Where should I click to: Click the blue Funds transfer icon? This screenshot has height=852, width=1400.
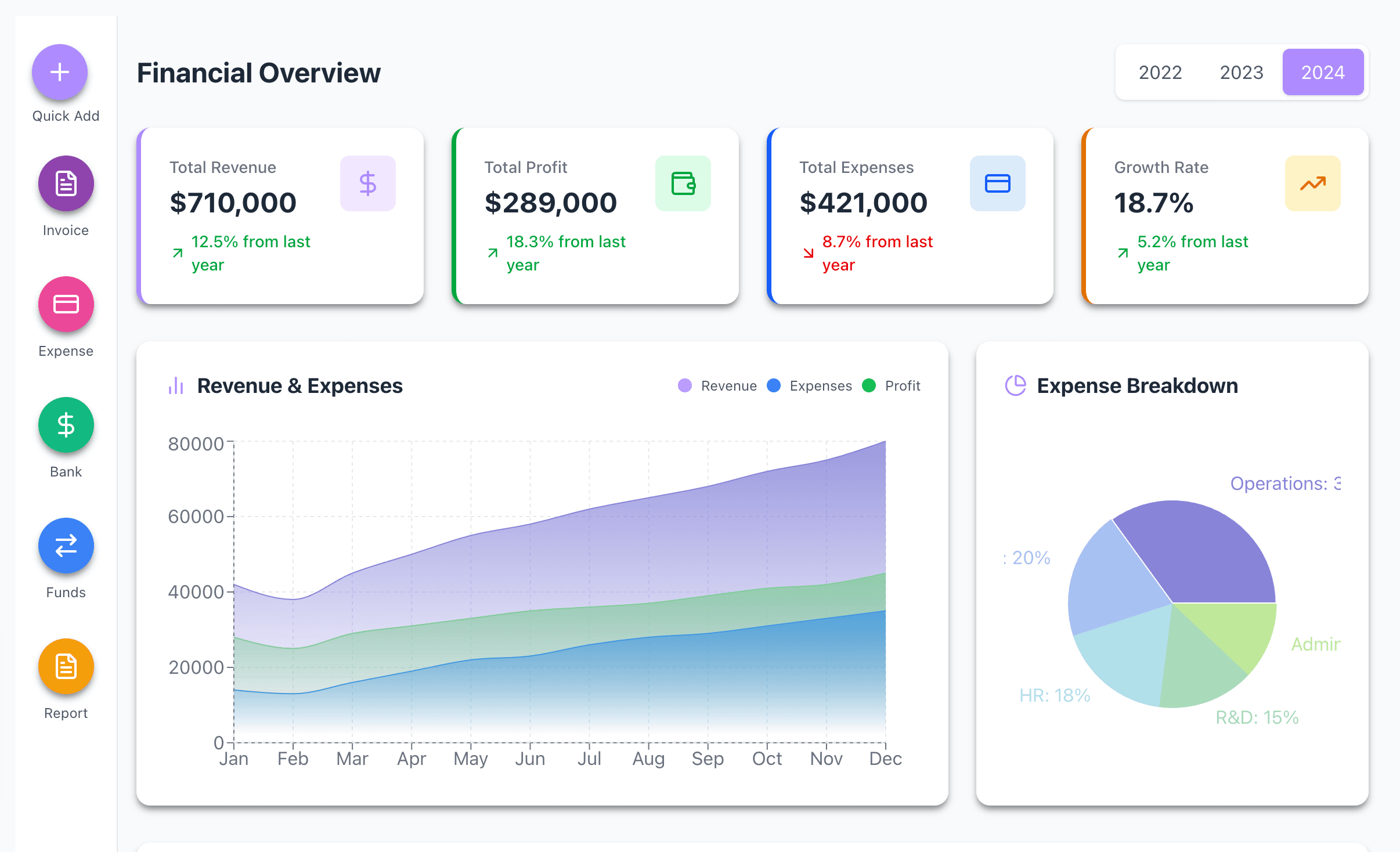click(x=66, y=546)
